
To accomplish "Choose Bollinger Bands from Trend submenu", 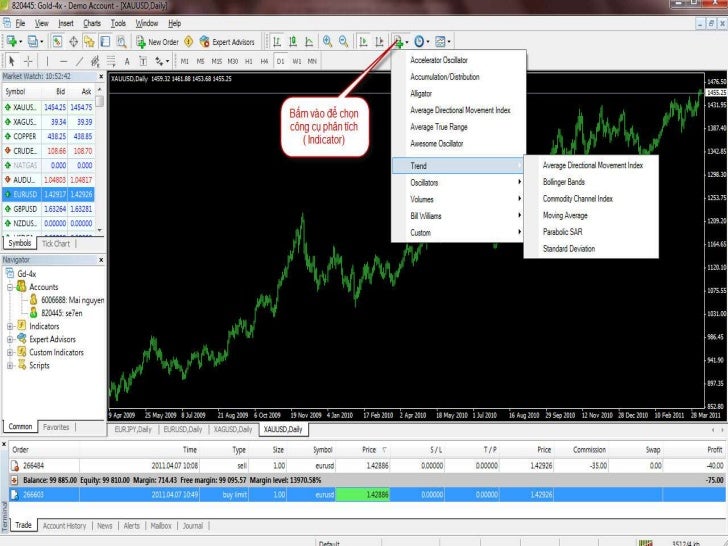I will (x=564, y=182).
